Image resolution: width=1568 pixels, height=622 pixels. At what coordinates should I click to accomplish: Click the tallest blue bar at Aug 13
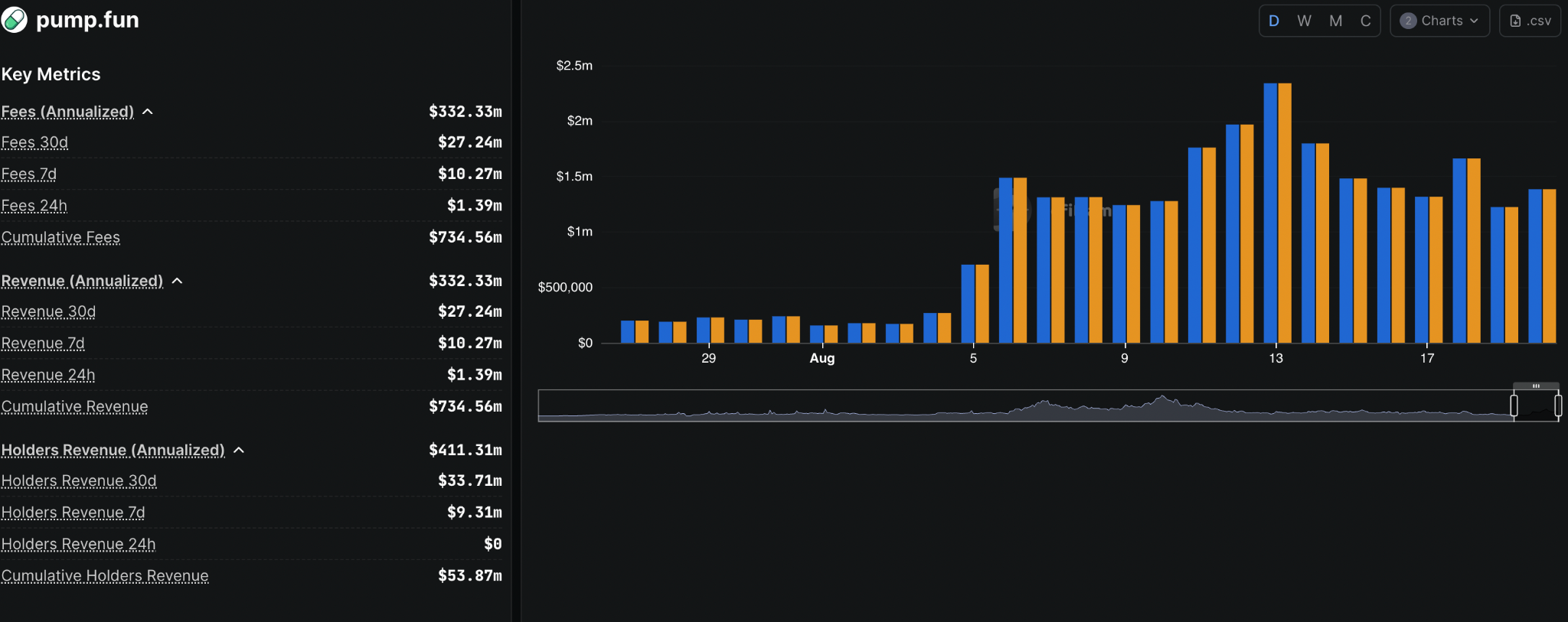pos(1270,213)
